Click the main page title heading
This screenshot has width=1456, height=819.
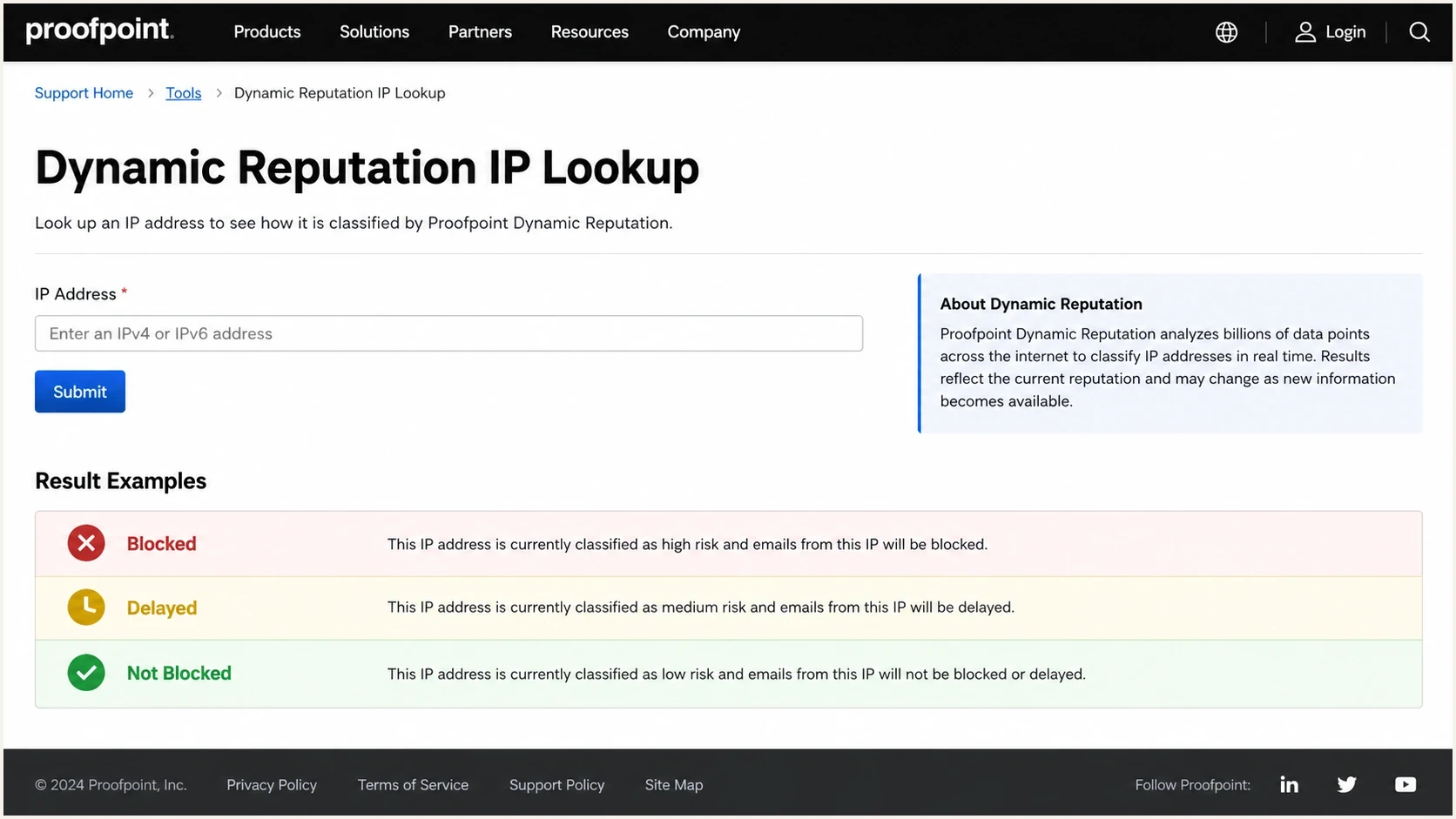click(x=367, y=167)
